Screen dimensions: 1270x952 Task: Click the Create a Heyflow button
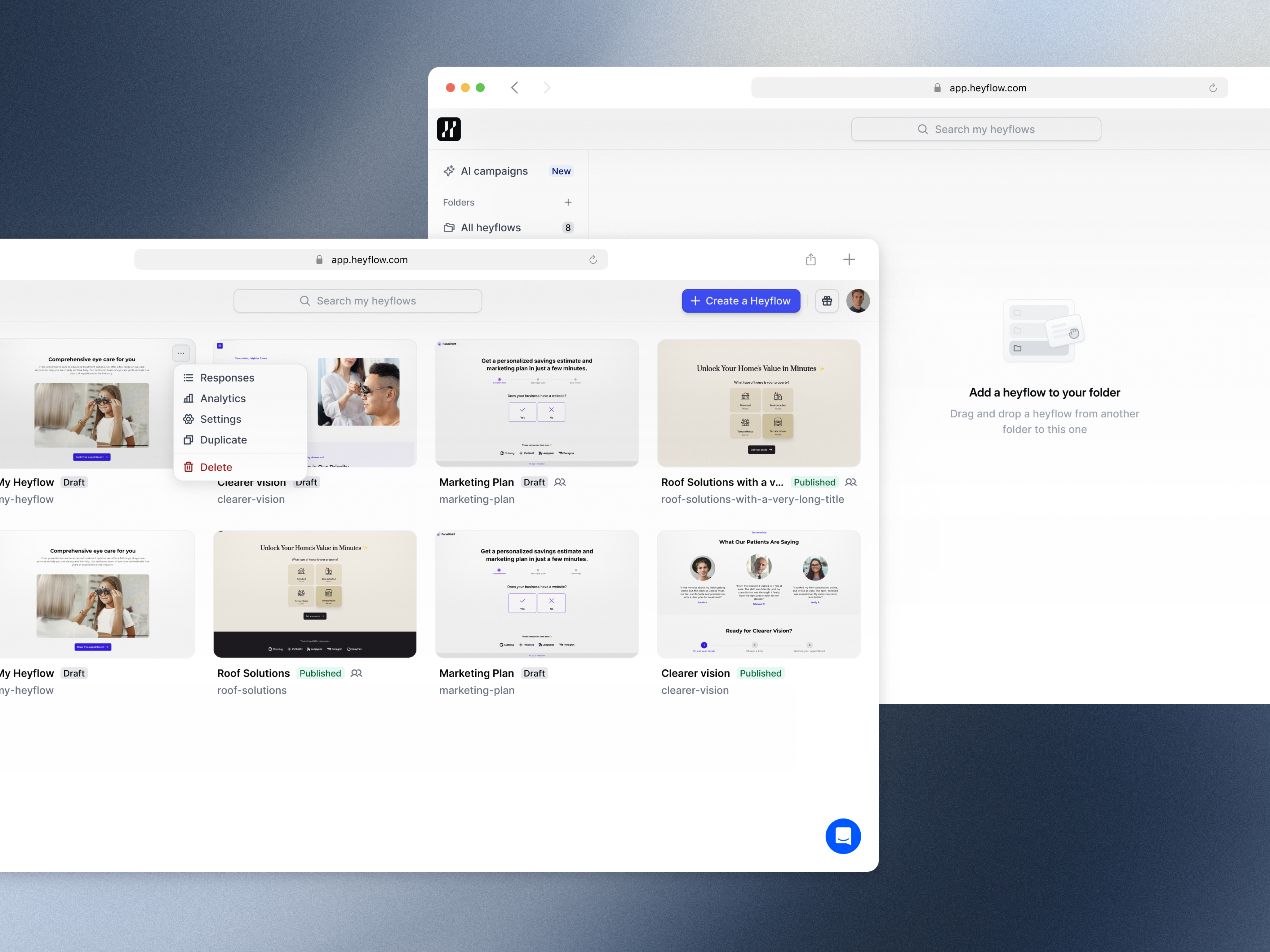tap(741, 301)
